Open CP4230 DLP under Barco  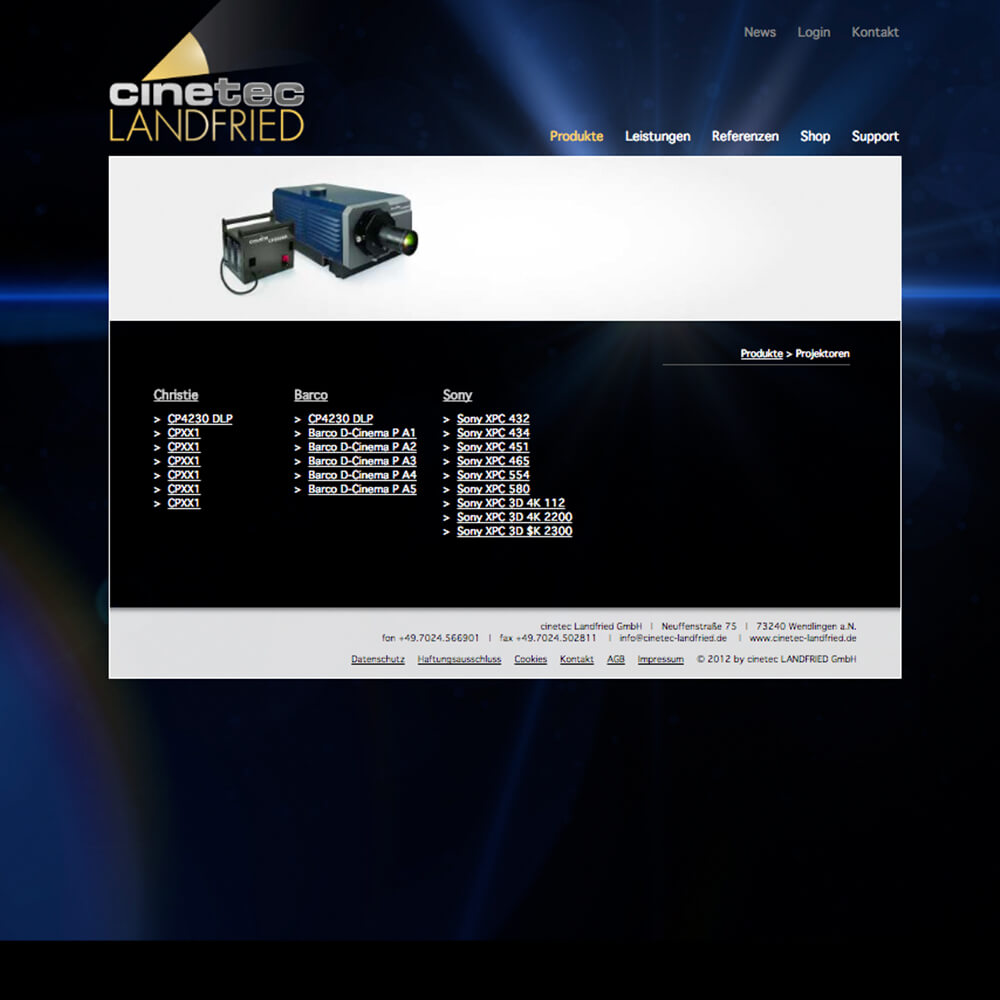point(341,419)
